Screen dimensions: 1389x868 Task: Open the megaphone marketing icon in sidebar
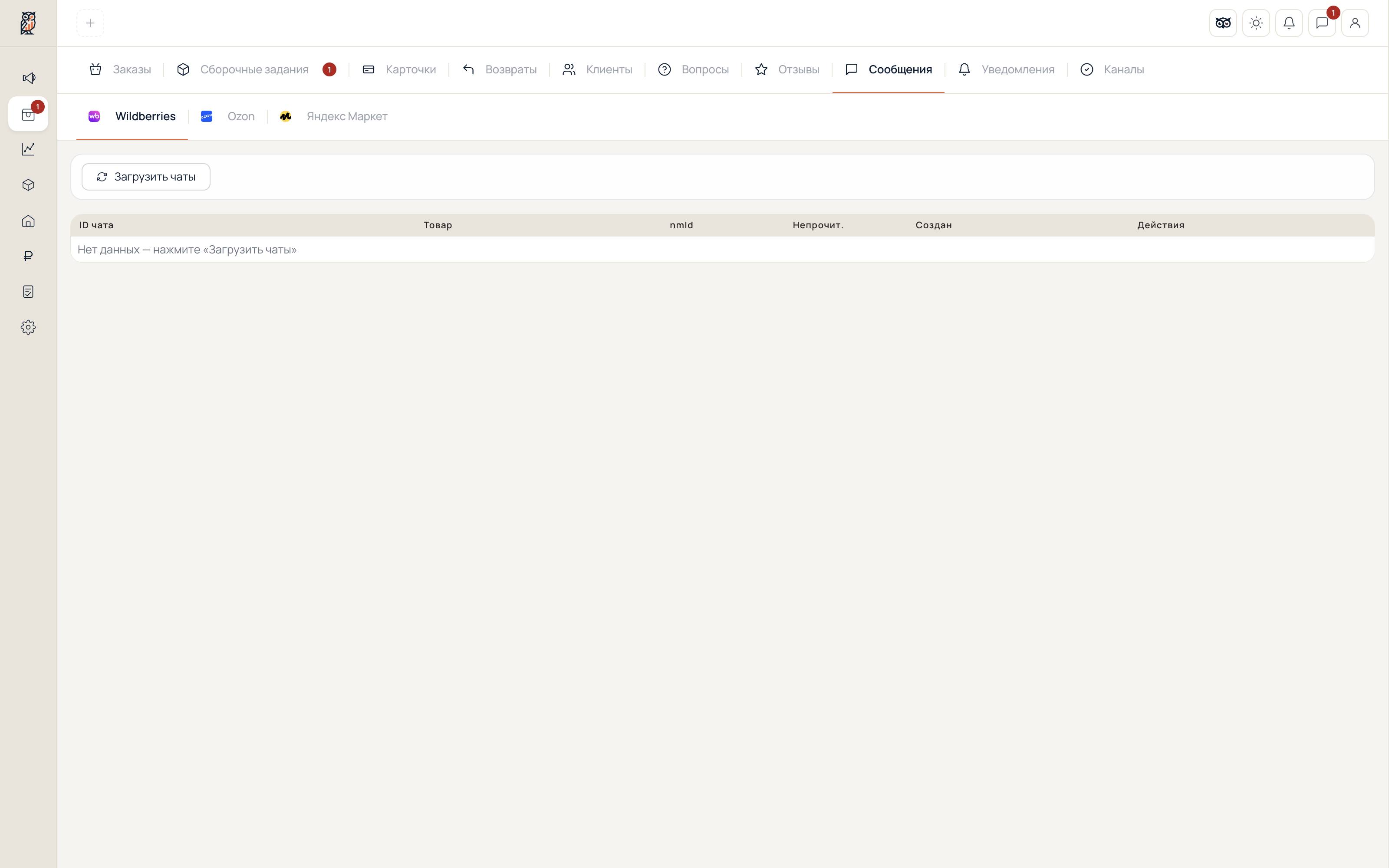click(28, 78)
